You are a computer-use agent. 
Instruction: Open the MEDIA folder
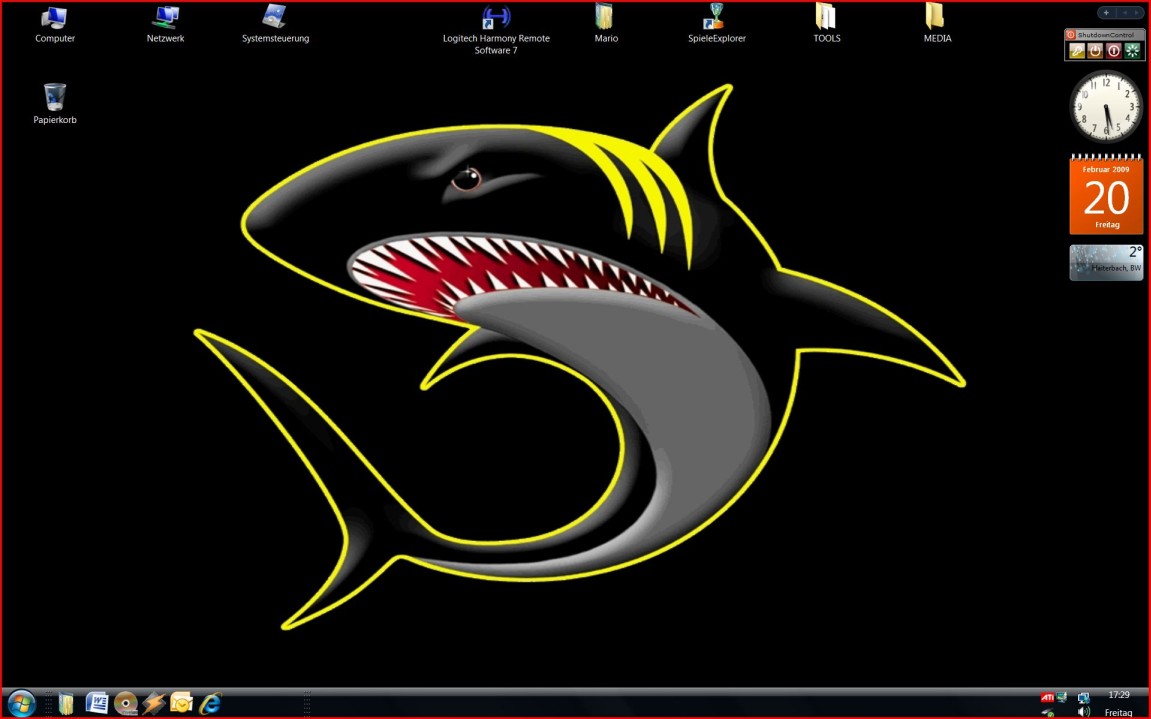tap(936, 18)
